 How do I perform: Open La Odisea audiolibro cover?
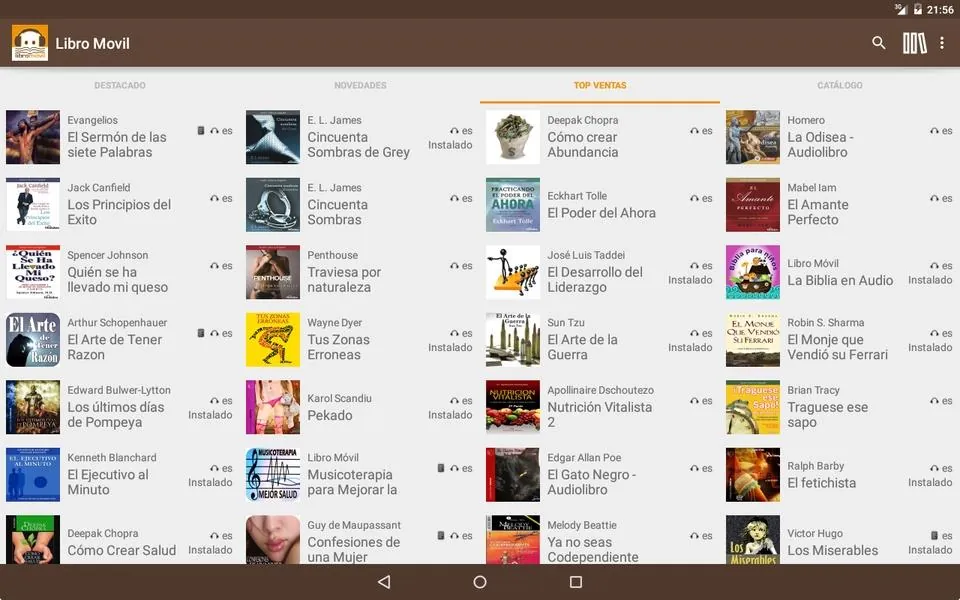click(753, 137)
